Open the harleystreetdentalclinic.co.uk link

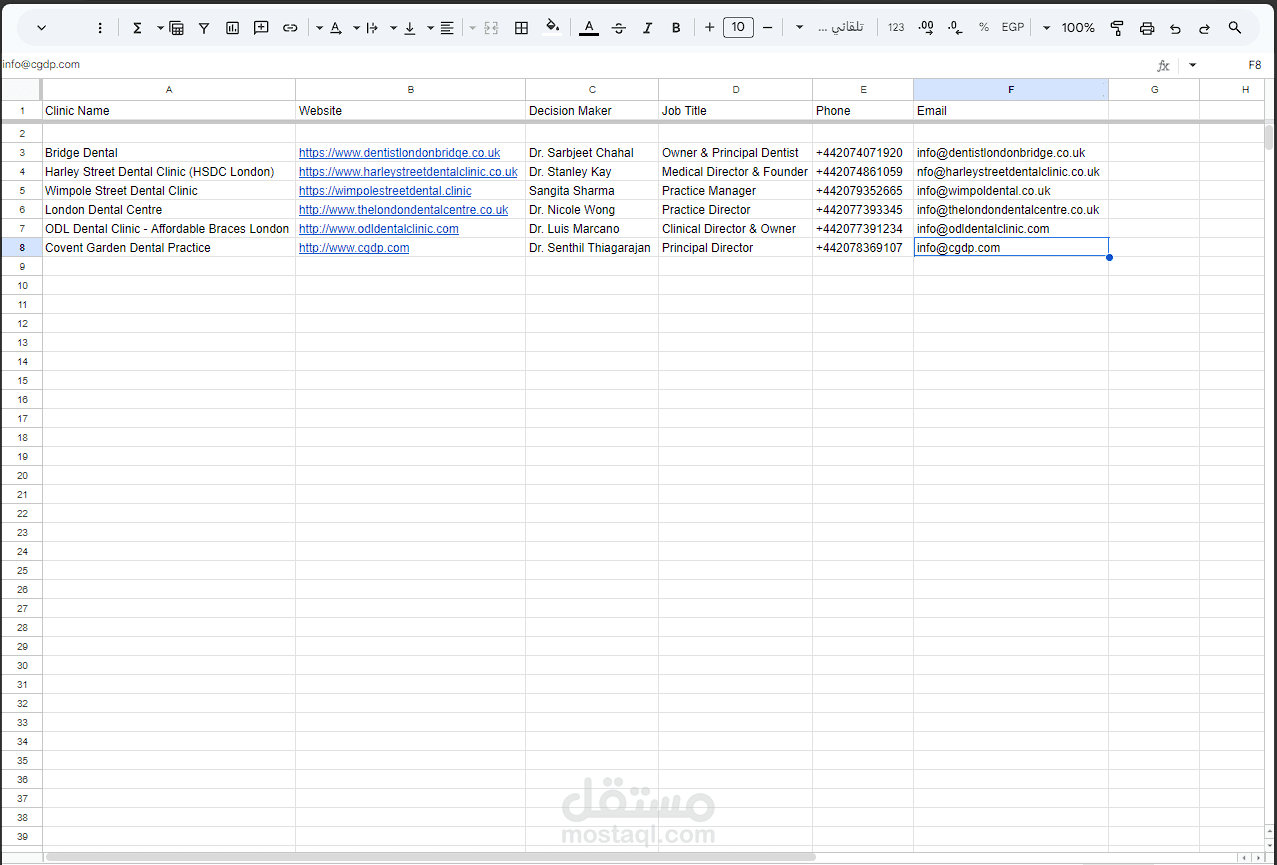(408, 172)
